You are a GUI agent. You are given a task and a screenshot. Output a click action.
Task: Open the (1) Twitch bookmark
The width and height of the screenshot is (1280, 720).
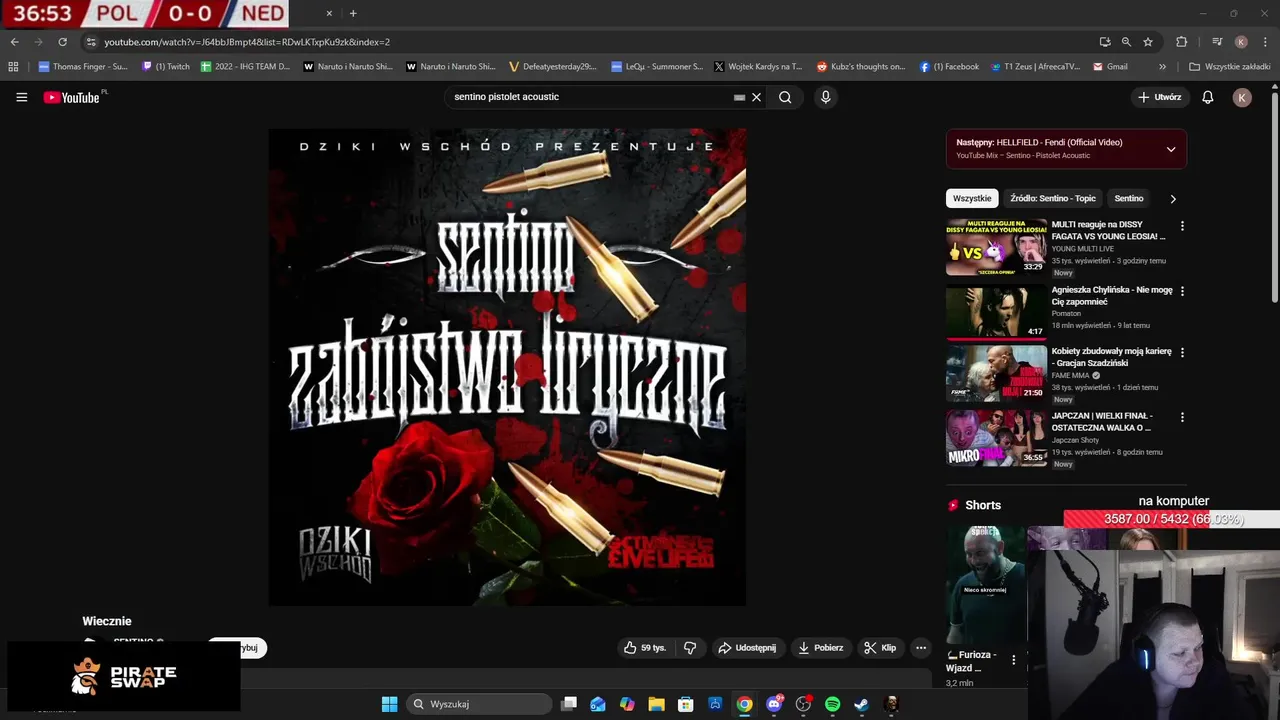point(166,67)
